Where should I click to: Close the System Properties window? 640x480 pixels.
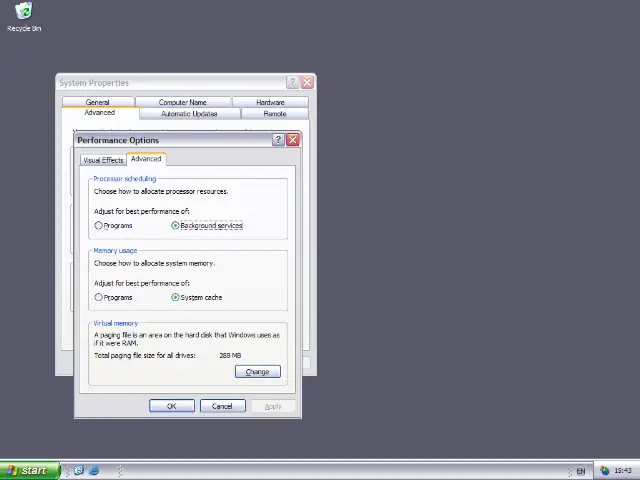click(307, 83)
